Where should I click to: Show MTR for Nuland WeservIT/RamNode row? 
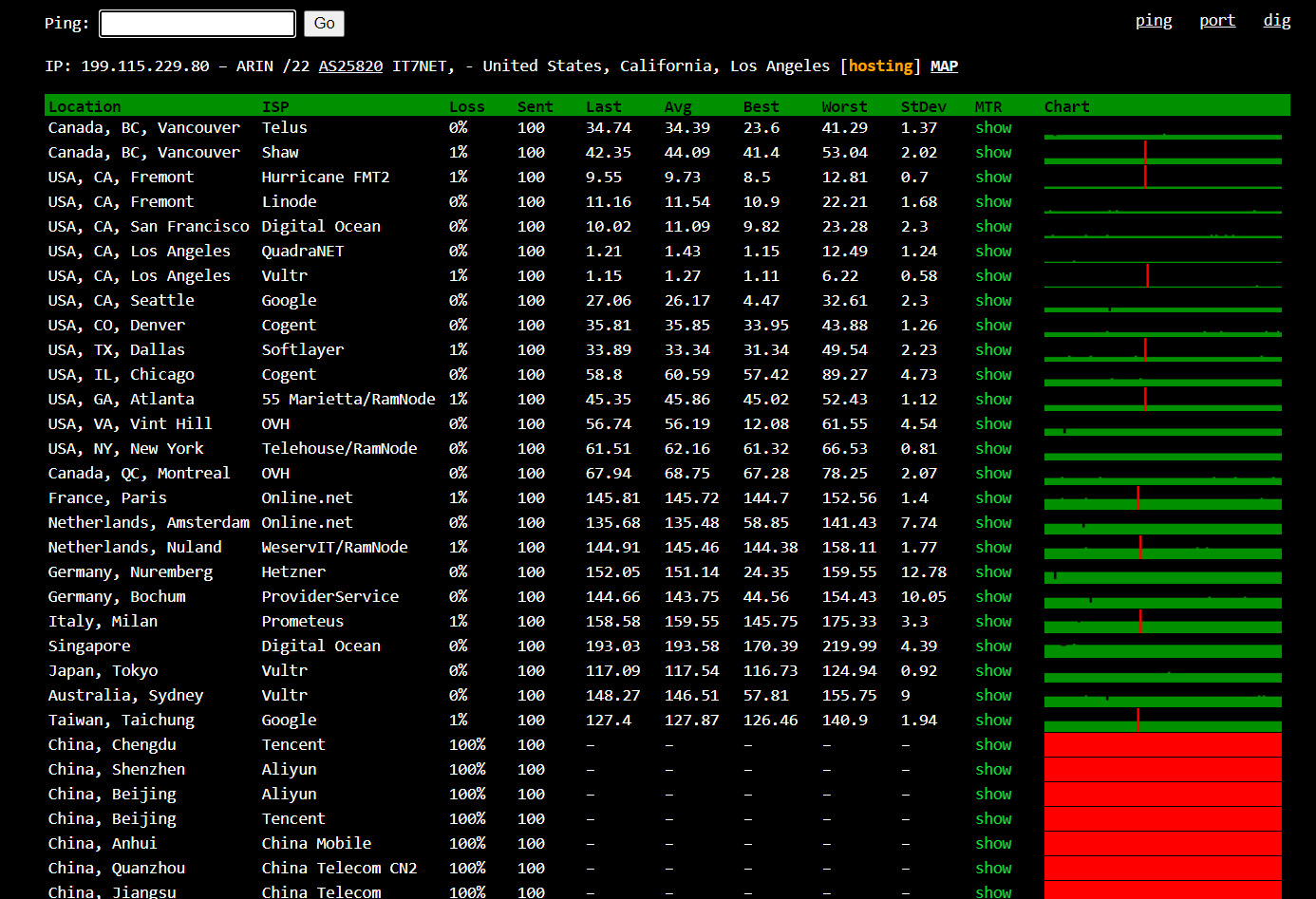tap(993, 548)
